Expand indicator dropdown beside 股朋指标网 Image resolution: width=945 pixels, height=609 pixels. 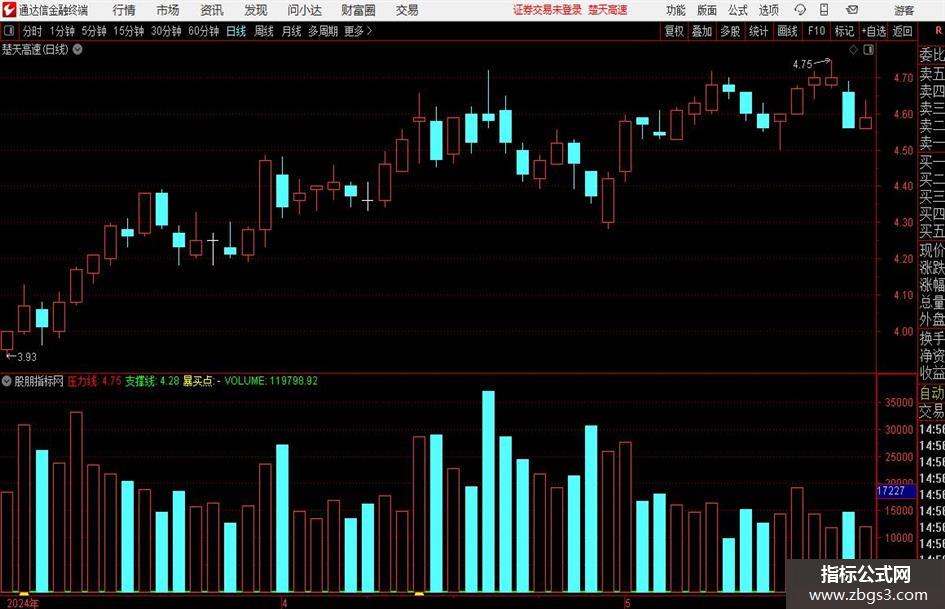(x=7, y=380)
